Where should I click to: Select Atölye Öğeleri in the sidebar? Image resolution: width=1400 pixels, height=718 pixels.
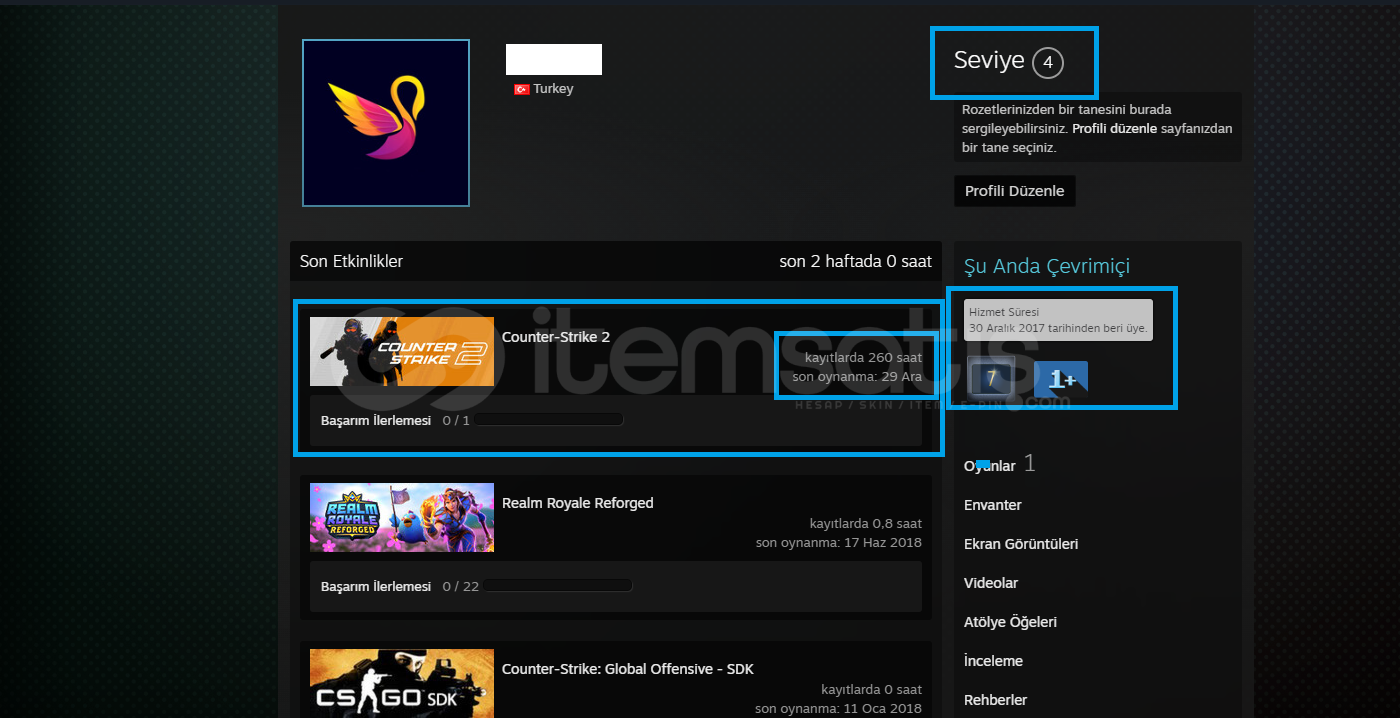1010,622
